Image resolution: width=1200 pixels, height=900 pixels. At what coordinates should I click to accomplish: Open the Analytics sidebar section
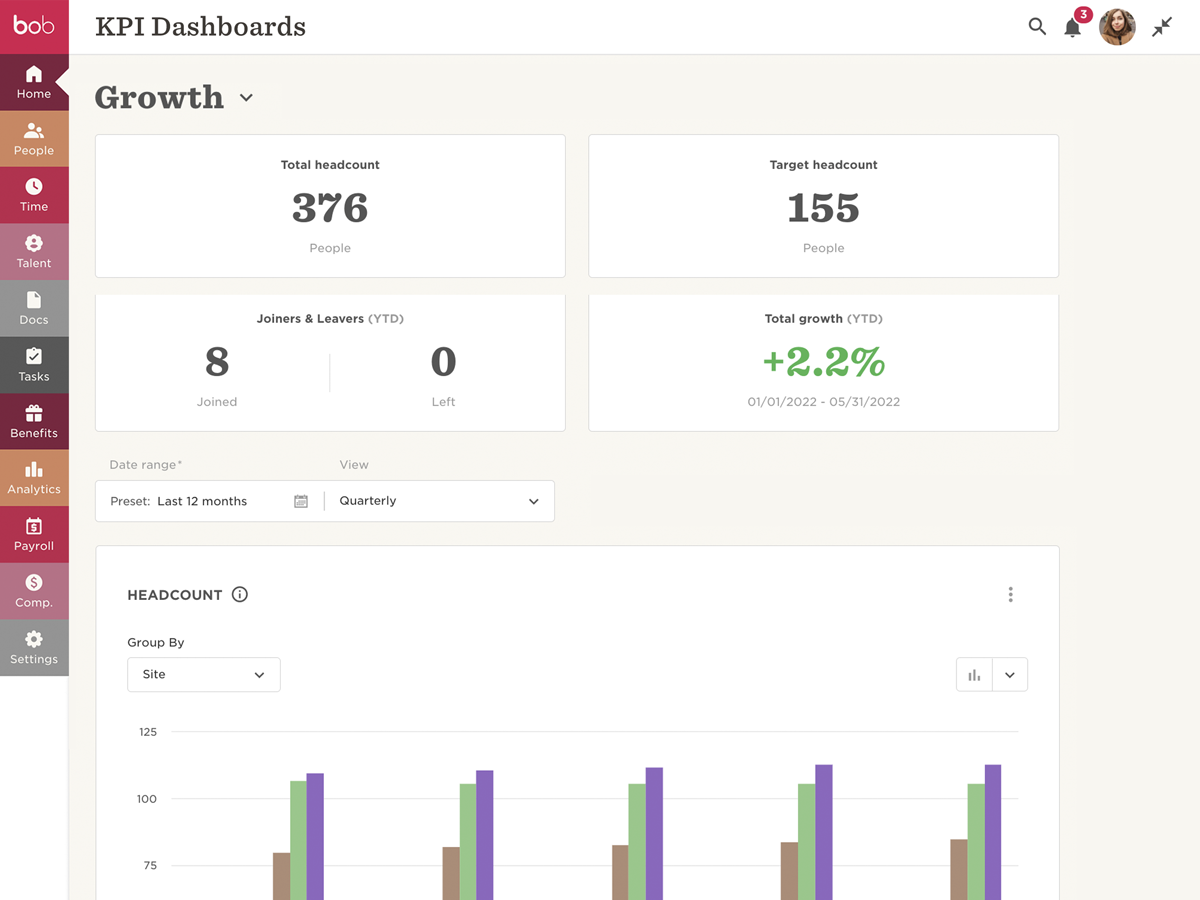click(x=34, y=478)
